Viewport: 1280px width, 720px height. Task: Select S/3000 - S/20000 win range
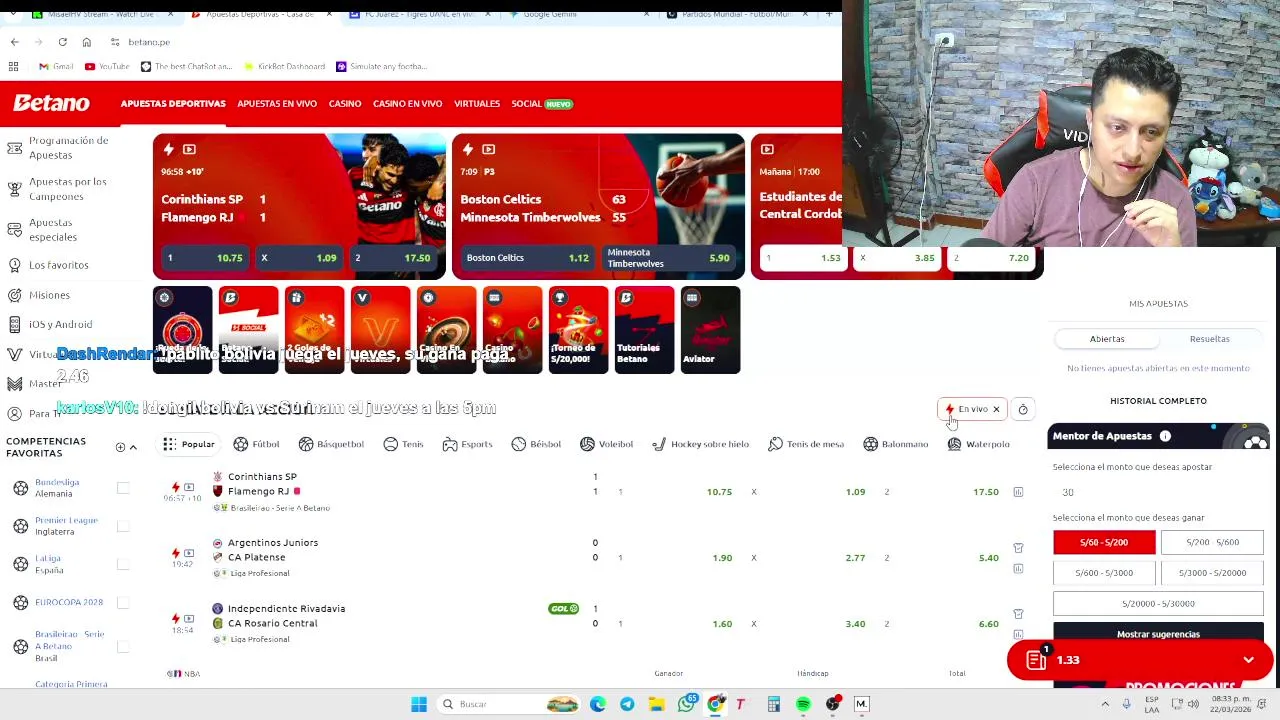pyautogui.click(x=1212, y=573)
